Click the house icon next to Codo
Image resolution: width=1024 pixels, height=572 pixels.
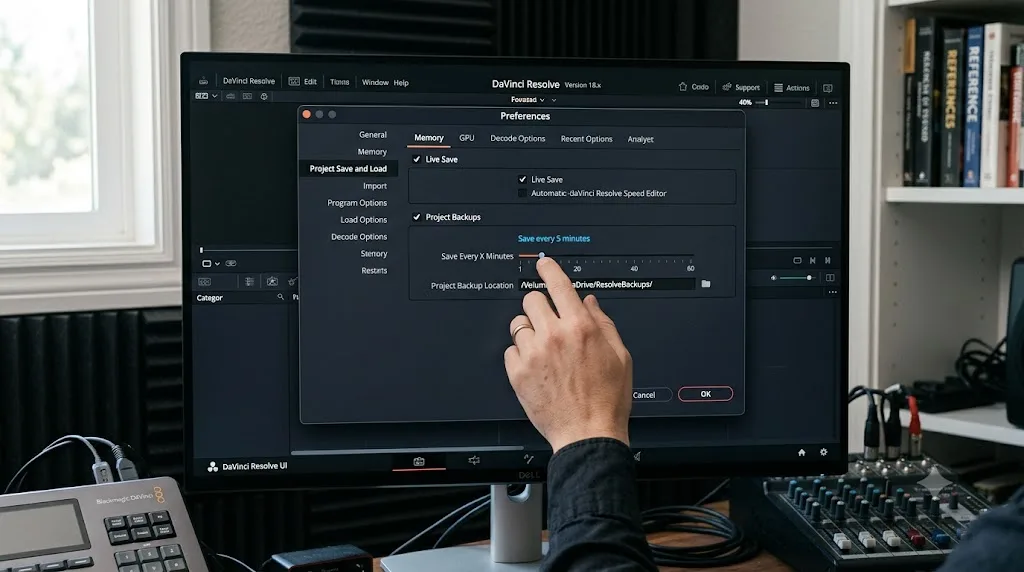(x=682, y=86)
